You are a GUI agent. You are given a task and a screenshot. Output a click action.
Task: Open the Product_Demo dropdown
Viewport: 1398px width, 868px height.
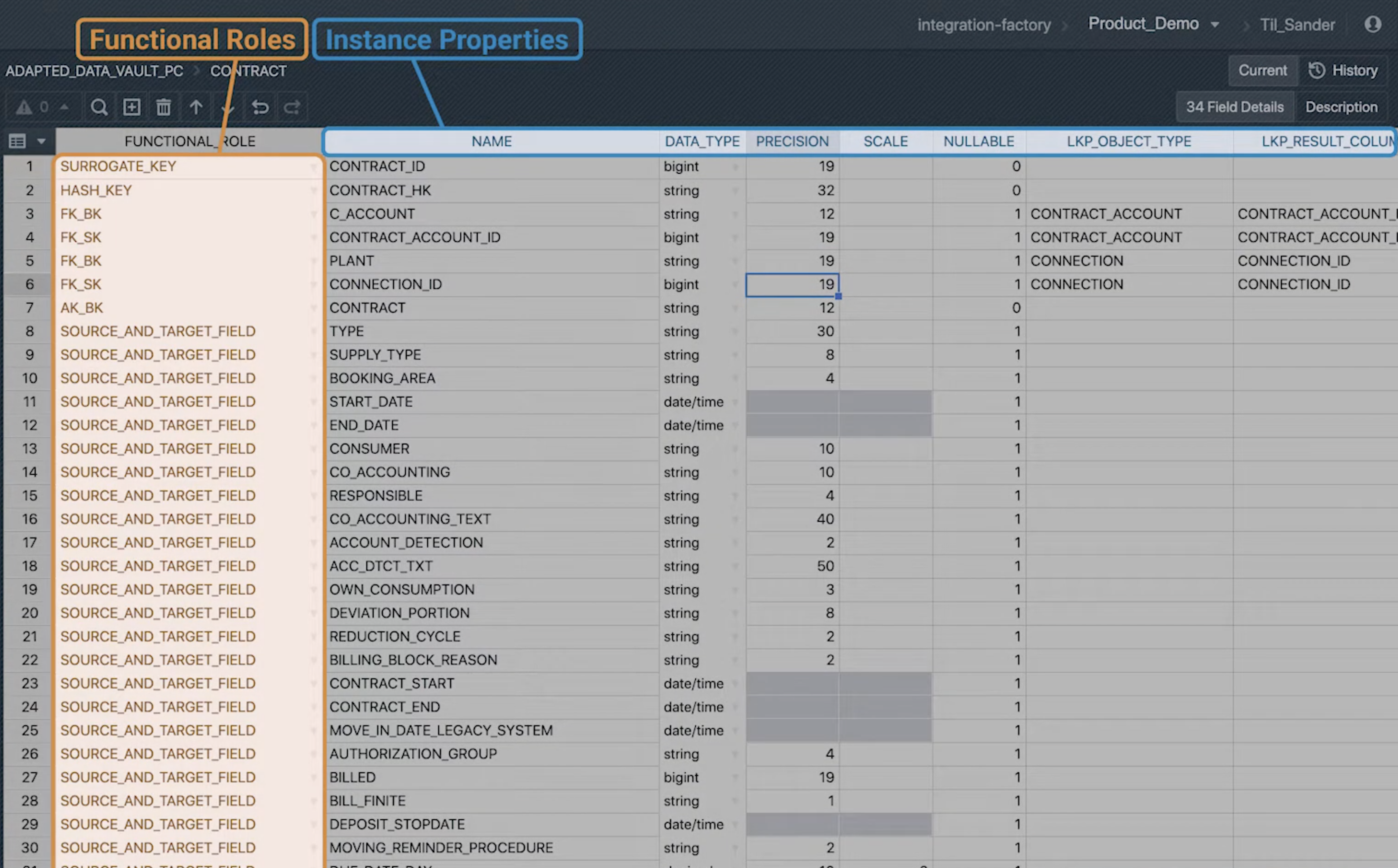click(1214, 25)
